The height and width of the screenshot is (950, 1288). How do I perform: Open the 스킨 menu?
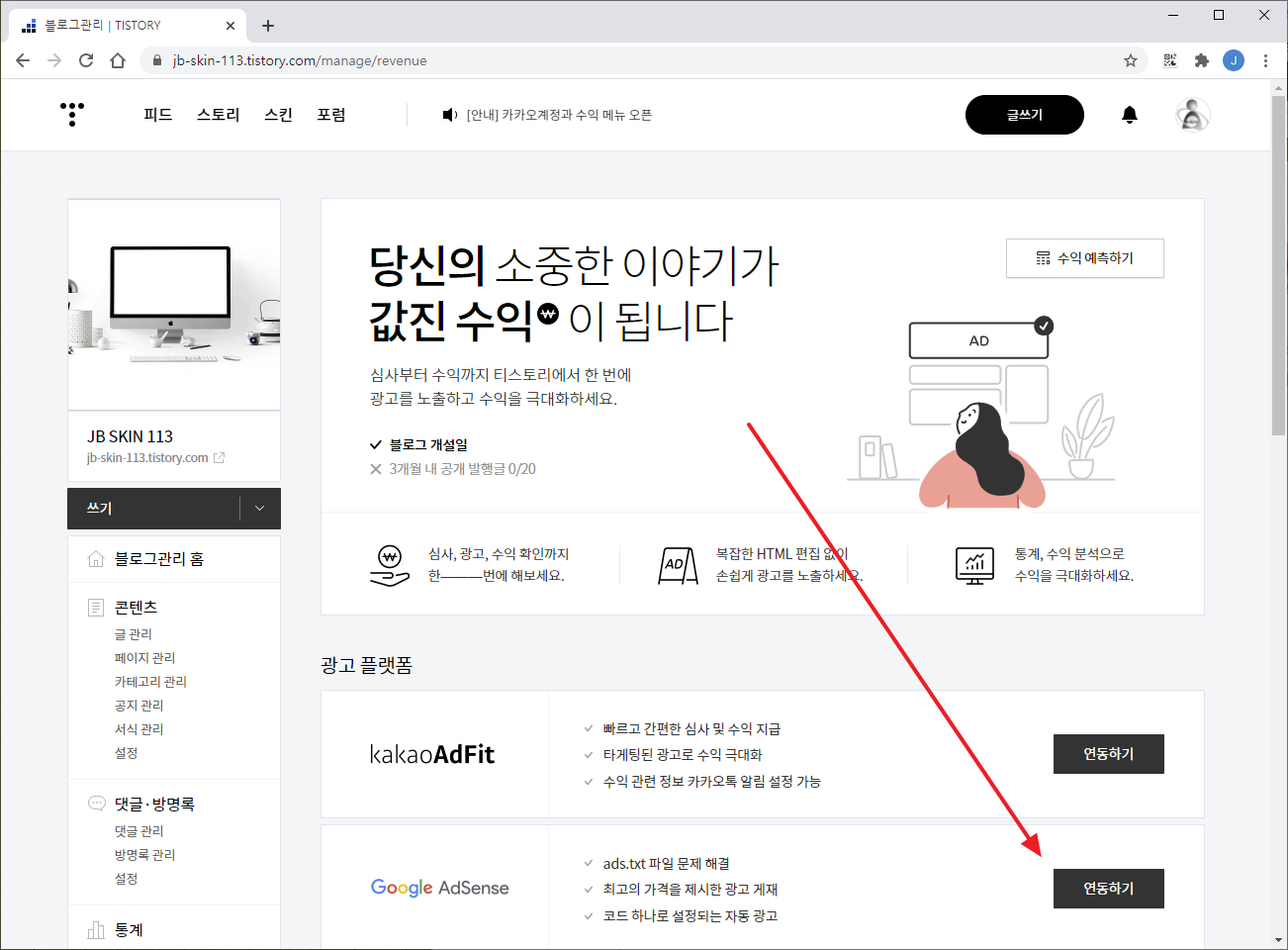tap(279, 115)
